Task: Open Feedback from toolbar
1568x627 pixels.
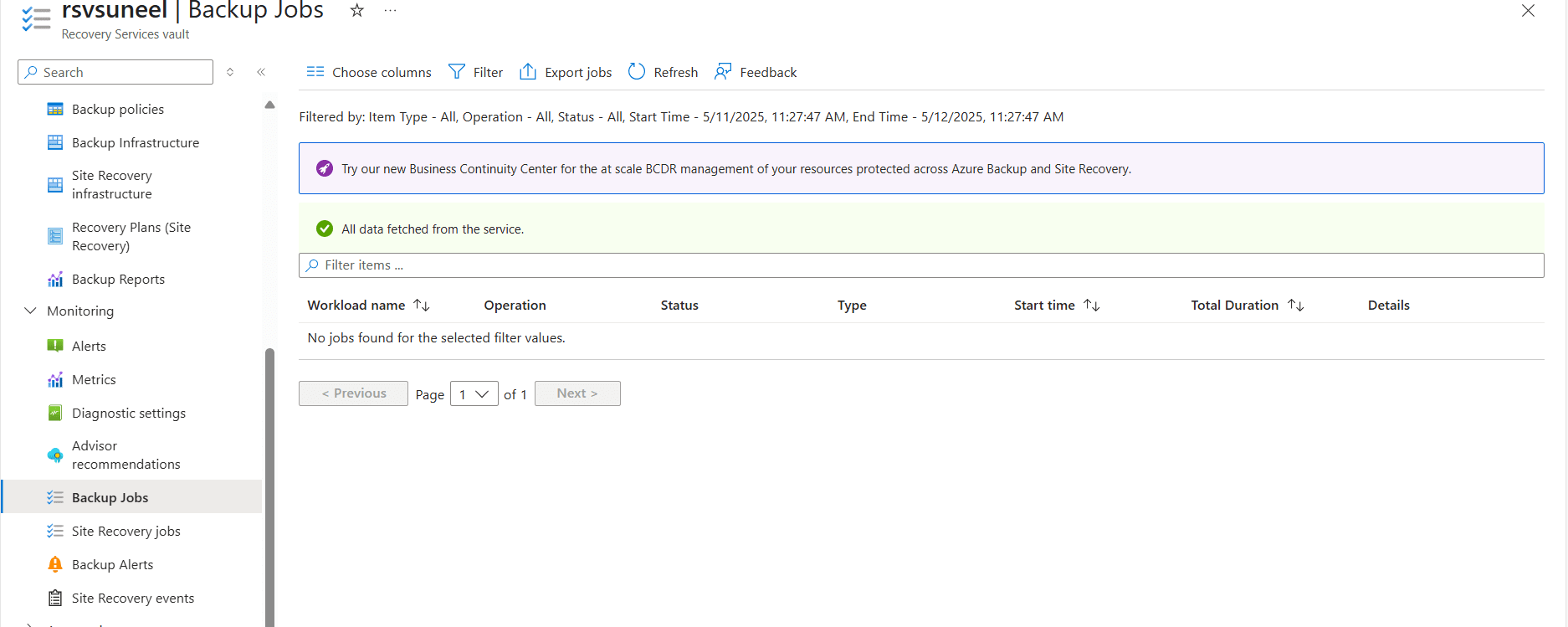Action: 756,72
